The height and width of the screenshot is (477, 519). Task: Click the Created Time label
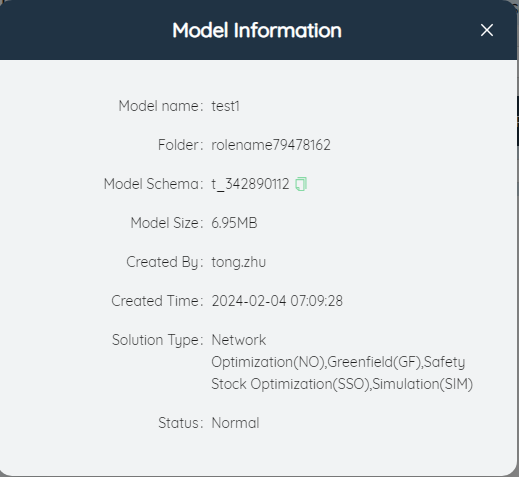click(157, 301)
